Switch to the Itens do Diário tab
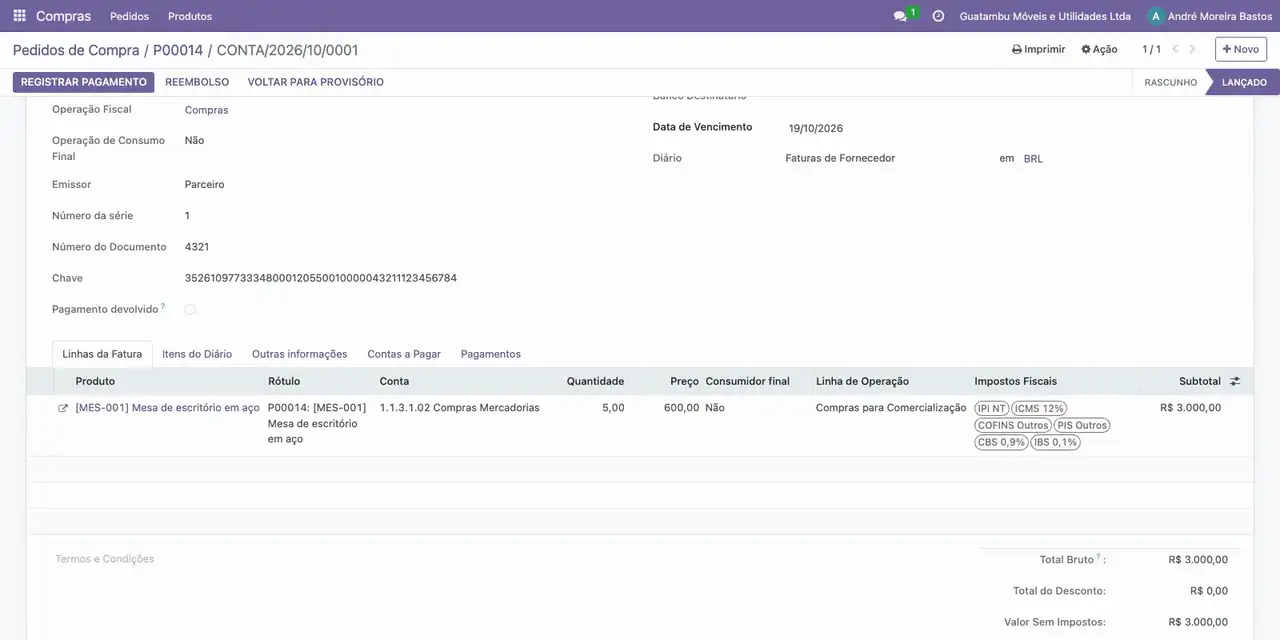Screen dimensions: 1280x640 pyautogui.click(x=197, y=354)
